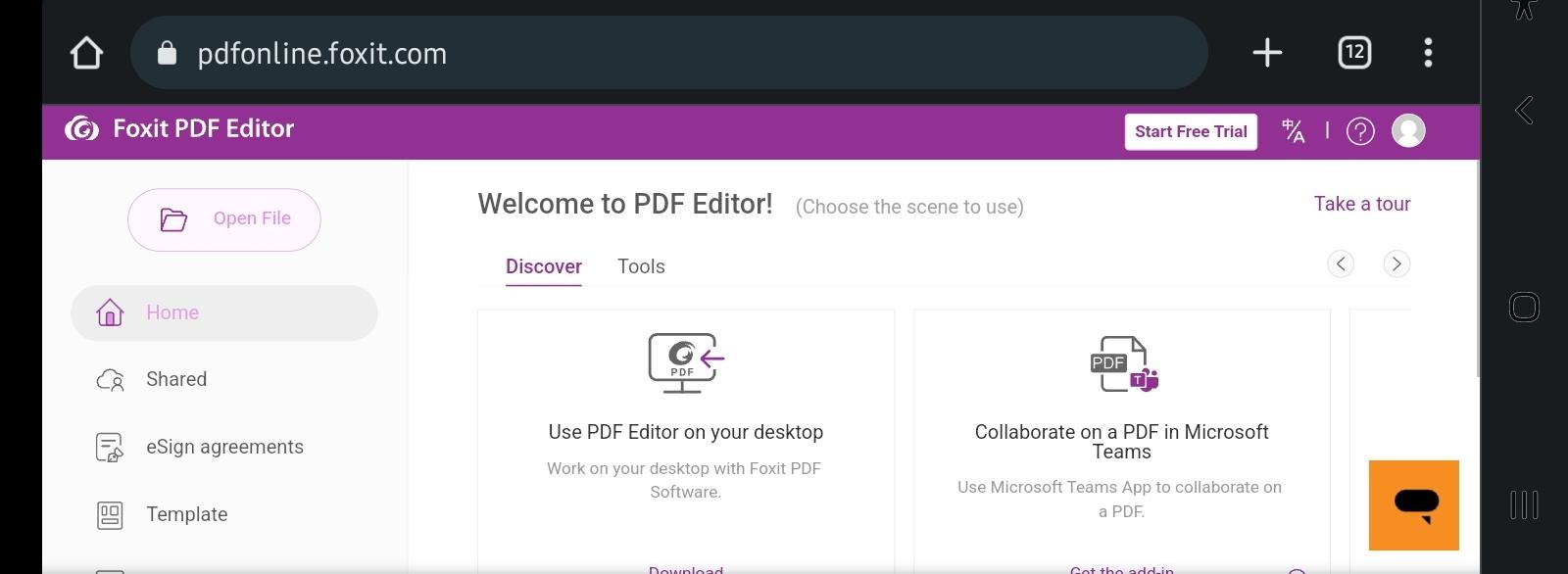Viewport: 1568px width, 574px height.
Task: Switch to the Discover tab
Action: (544, 266)
